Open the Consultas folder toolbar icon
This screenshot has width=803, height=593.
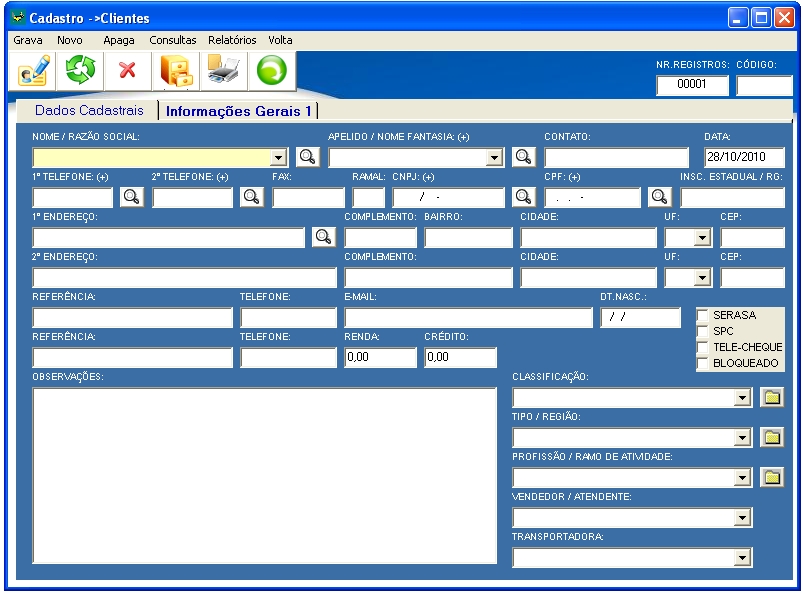[175, 72]
